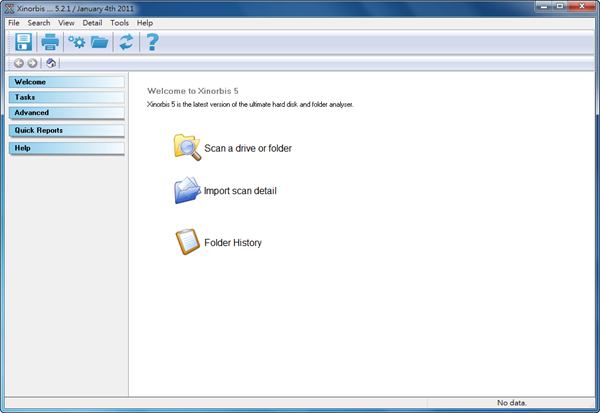The width and height of the screenshot is (600, 413).
Task: Expand the Help sidebar section
Action: click(67, 148)
